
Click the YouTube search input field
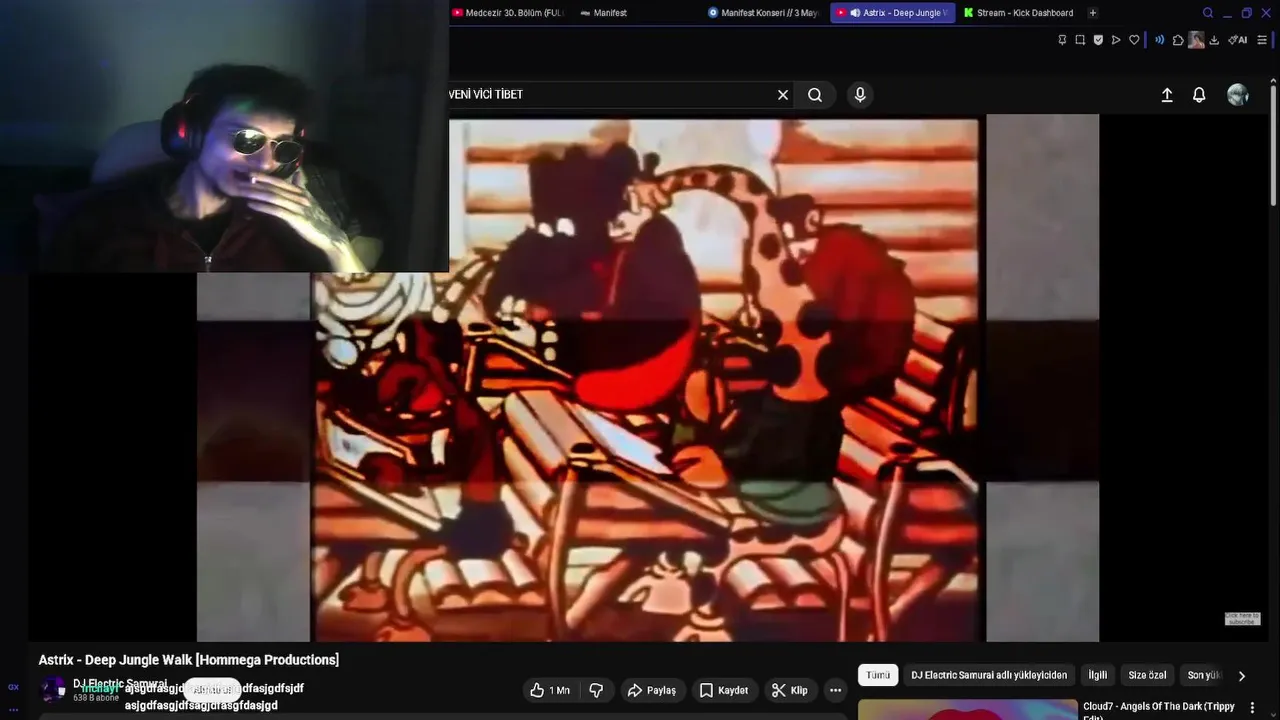pos(610,95)
